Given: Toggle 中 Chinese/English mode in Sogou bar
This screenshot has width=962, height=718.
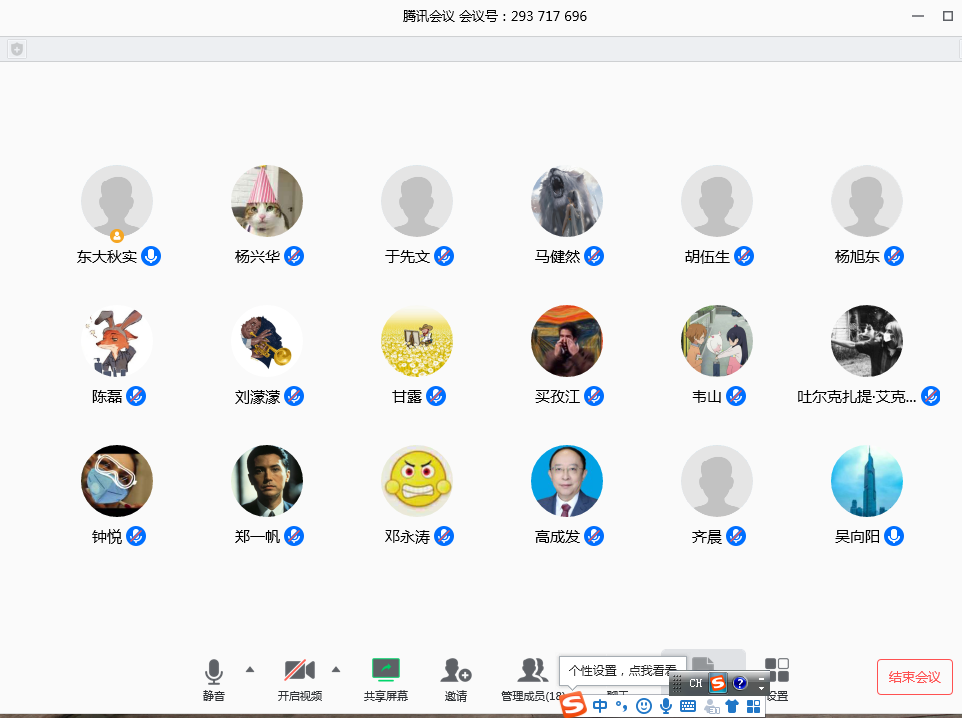Looking at the screenshot, I should coord(600,706).
